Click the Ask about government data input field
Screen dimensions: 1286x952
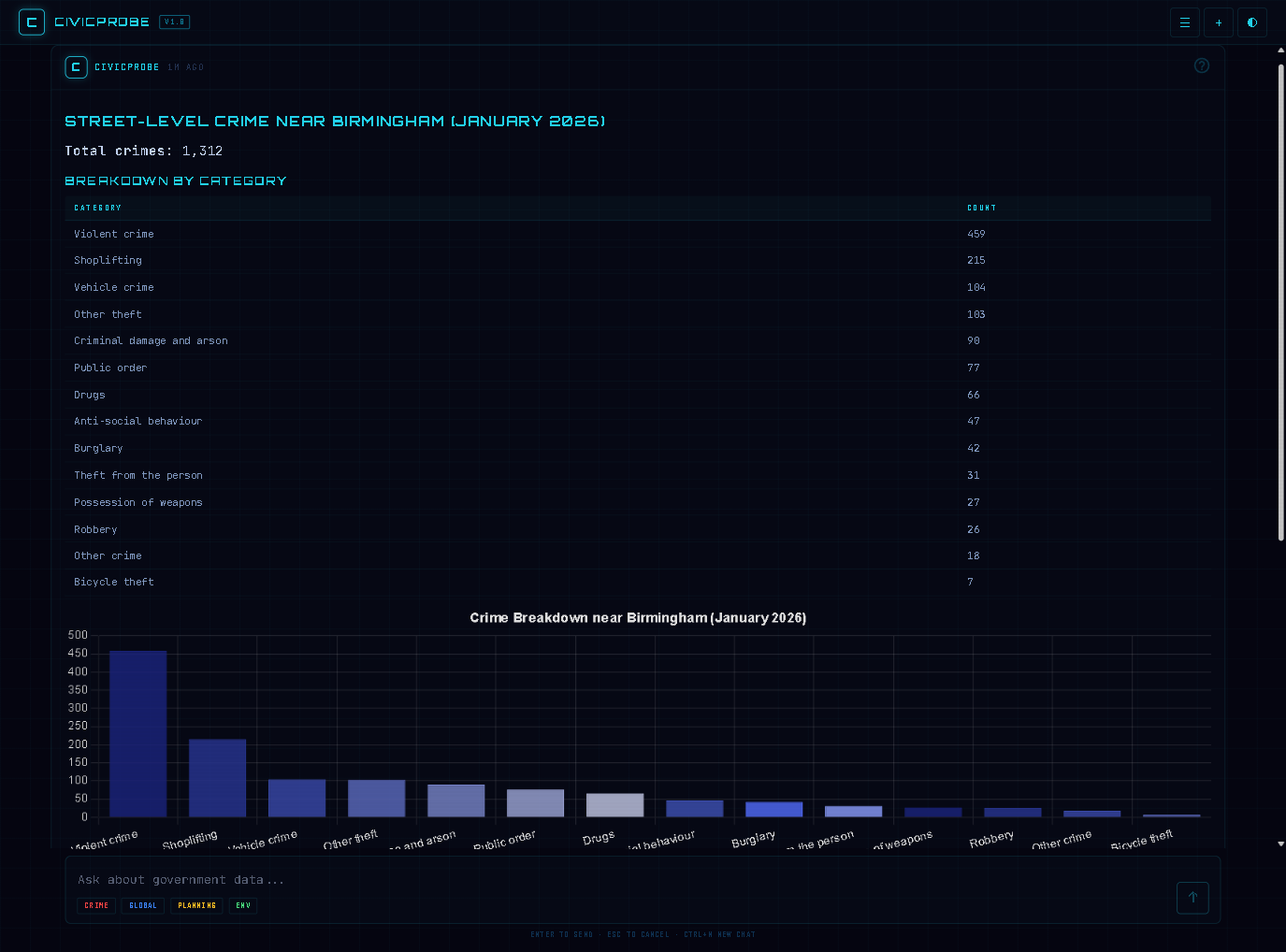[374, 879]
